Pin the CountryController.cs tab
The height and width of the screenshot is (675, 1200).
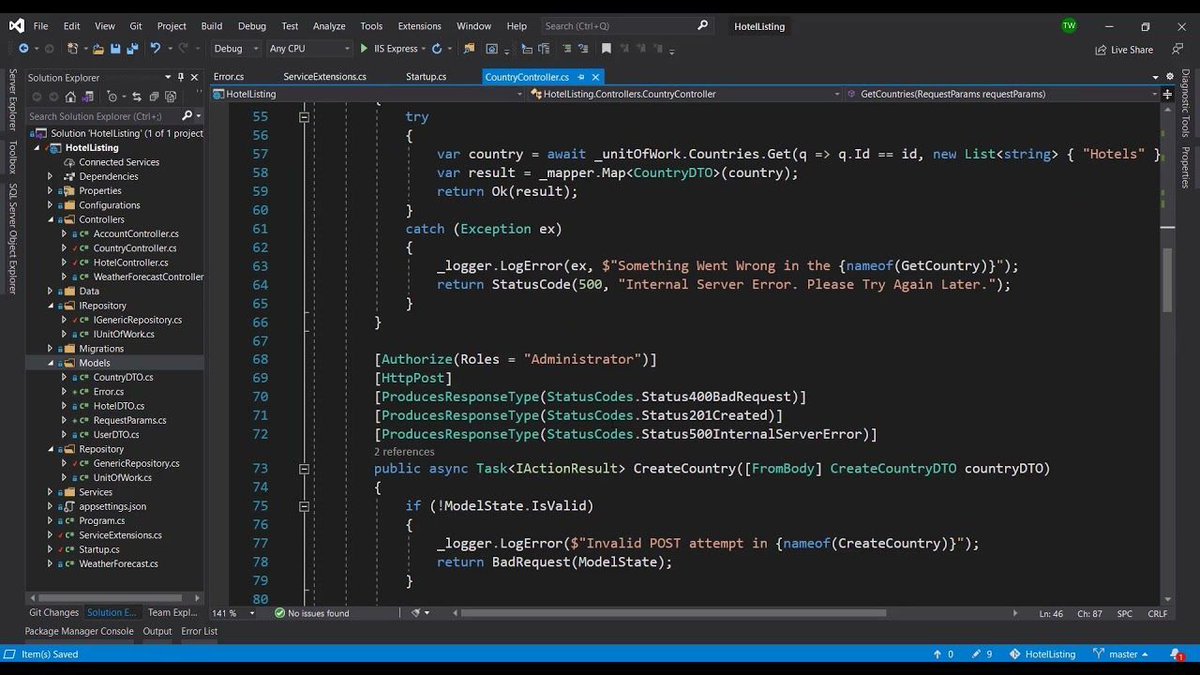(579, 77)
